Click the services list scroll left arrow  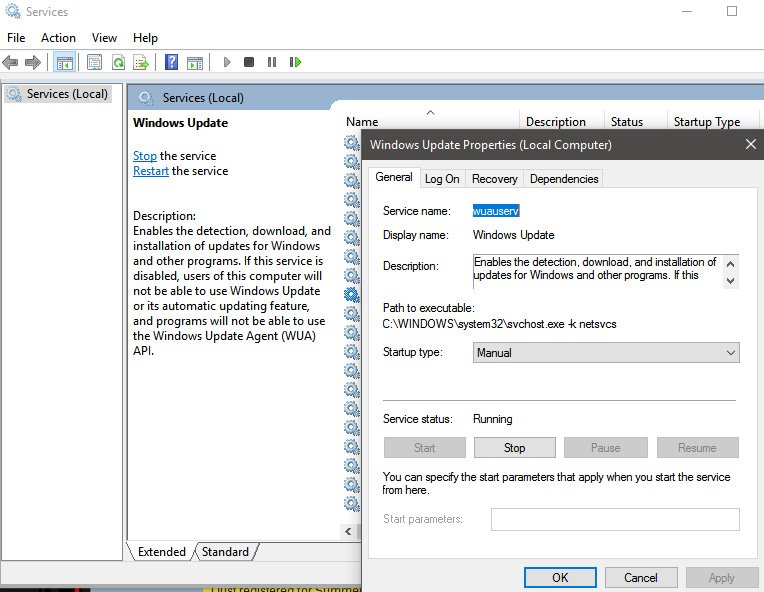pyautogui.click(x=348, y=531)
